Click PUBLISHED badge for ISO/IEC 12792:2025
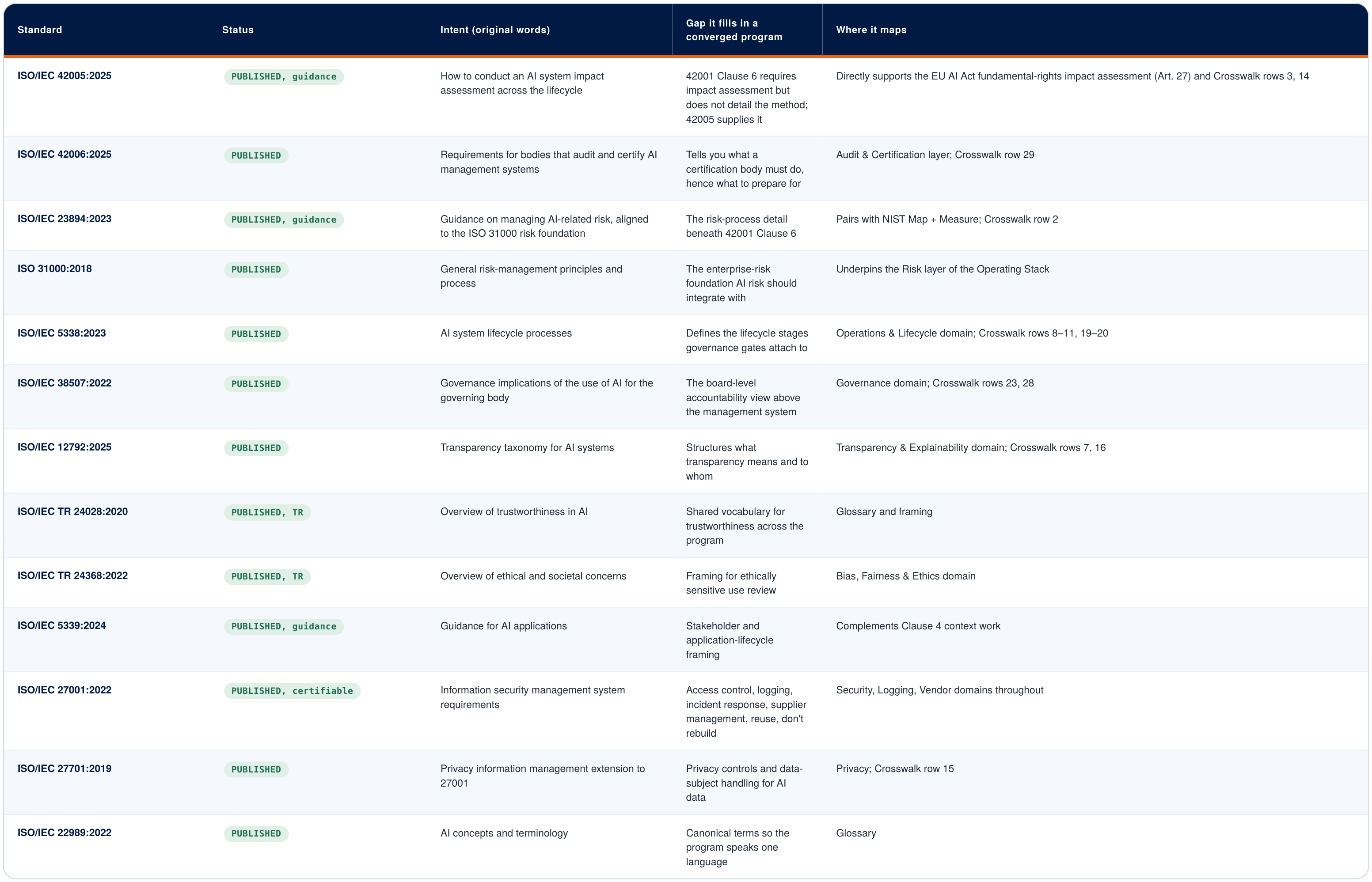This screenshot has width=1372, height=882. (256, 448)
